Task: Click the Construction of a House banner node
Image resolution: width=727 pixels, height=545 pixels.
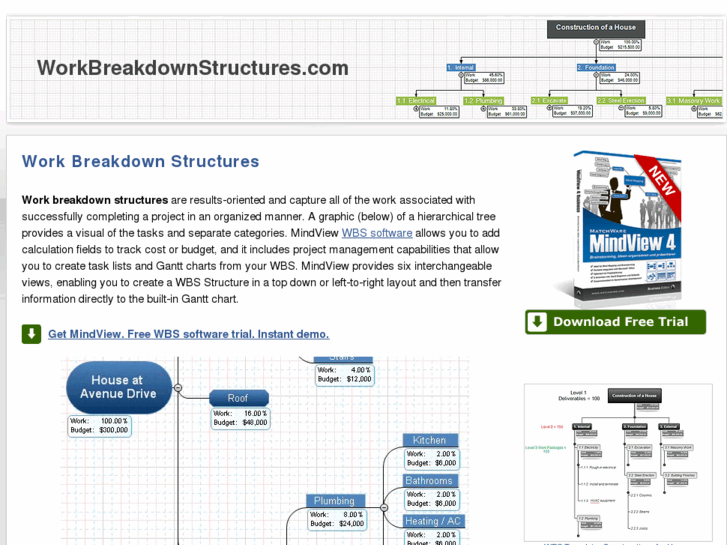Action: [596, 28]
